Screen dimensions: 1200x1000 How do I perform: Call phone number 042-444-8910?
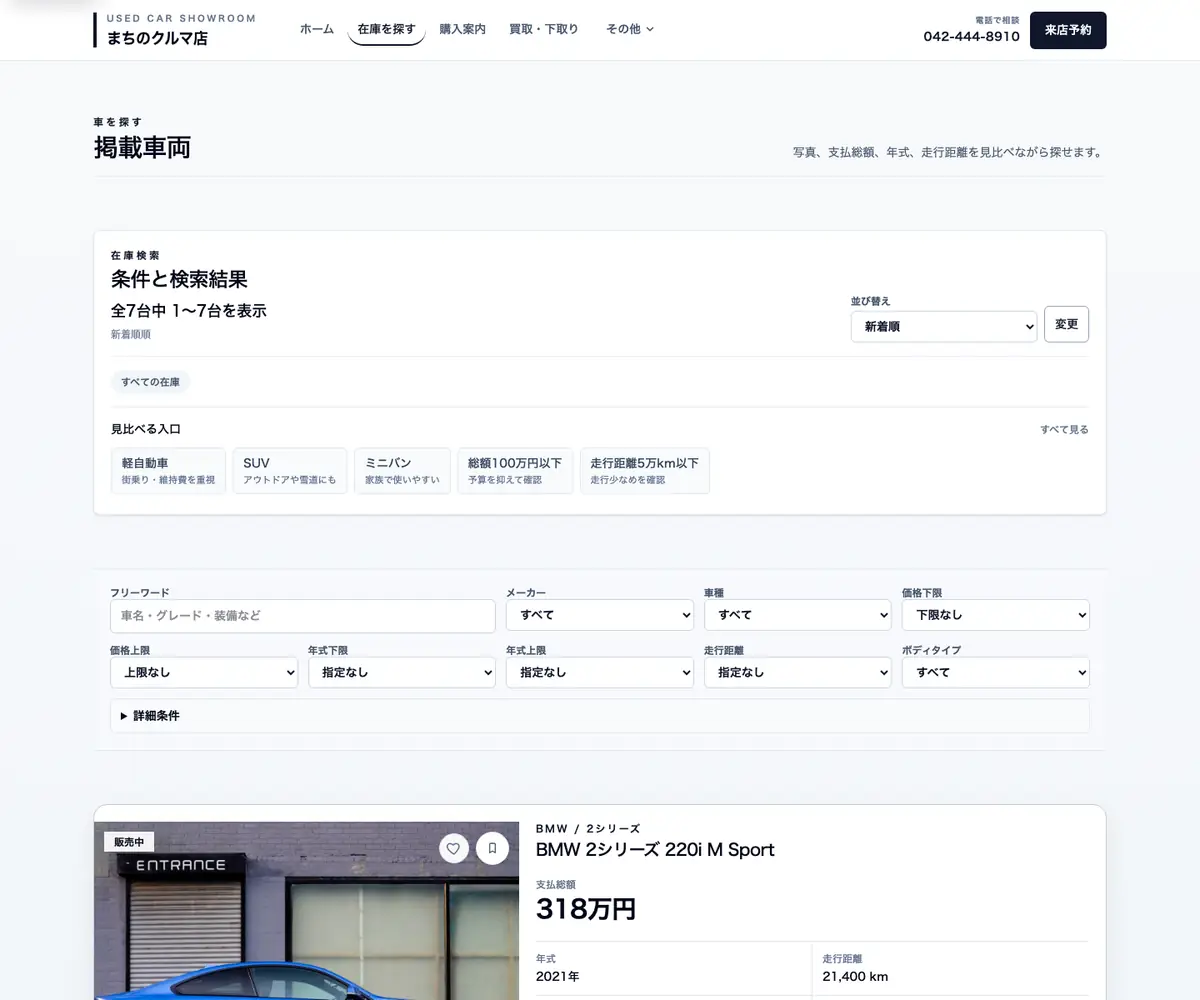[971, 36]
